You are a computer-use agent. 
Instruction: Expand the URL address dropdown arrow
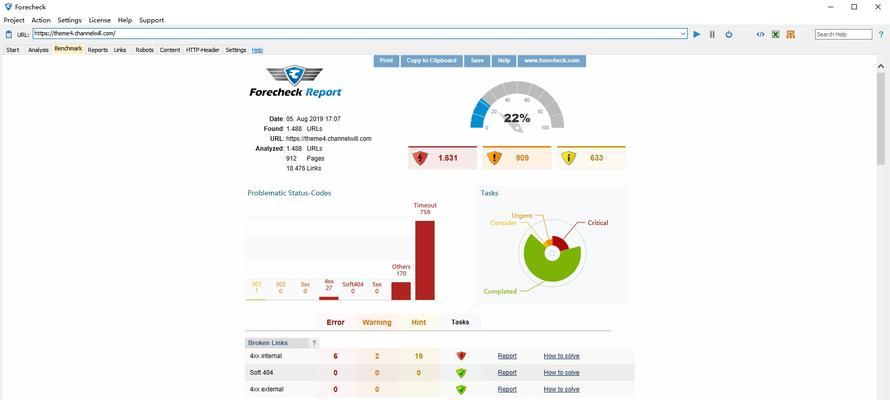[x=682, y=34]
